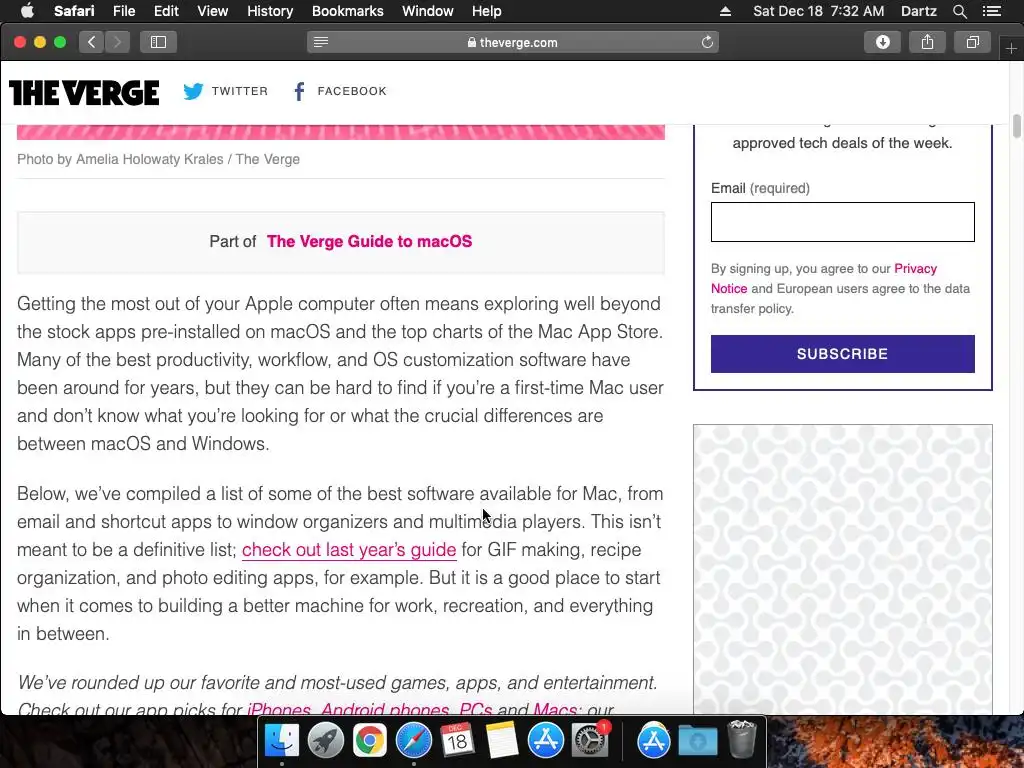Open Safari from the Dock
The width and height of the screenshot is (1024, 768).
(413, 741)
